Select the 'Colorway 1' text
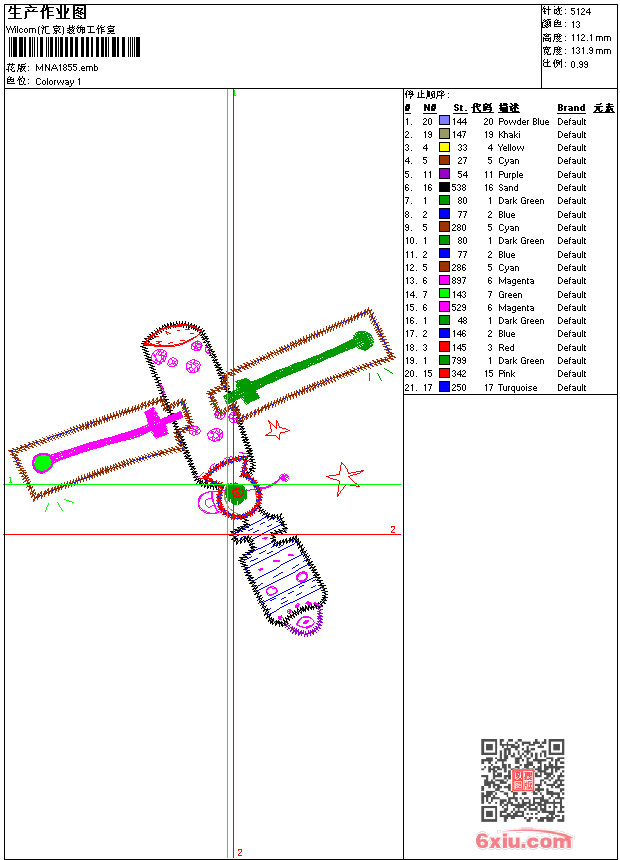Viewport: 620px width, 860px height. point(58,82)
